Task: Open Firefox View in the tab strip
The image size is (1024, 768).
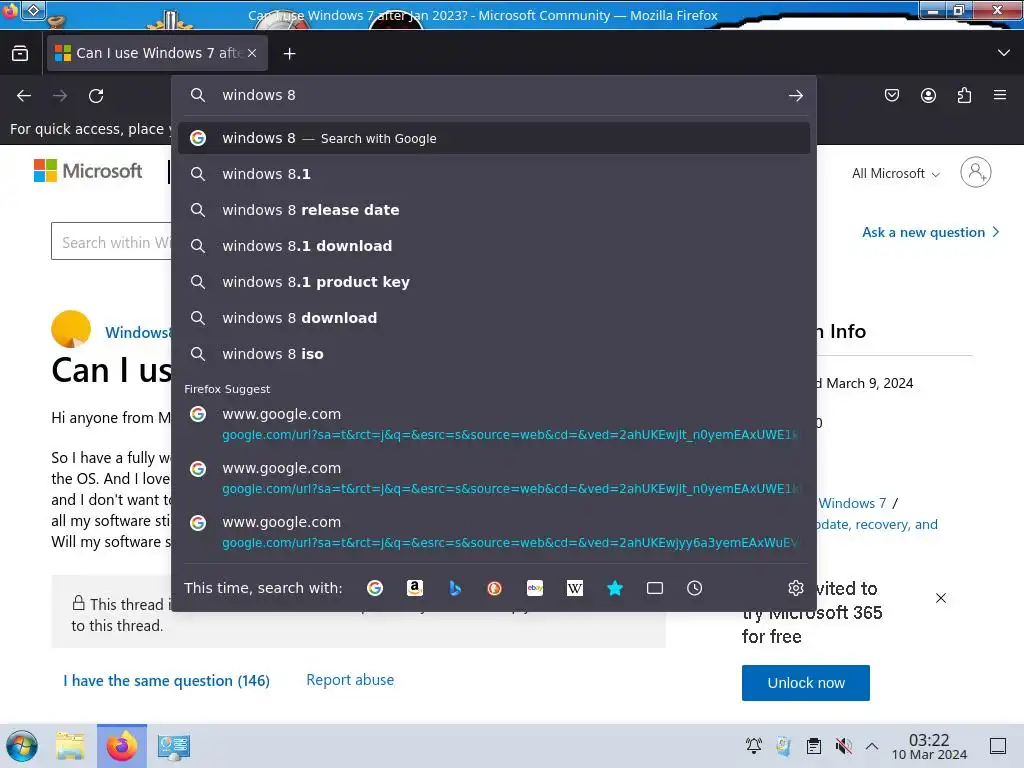Action: [20, 54]
